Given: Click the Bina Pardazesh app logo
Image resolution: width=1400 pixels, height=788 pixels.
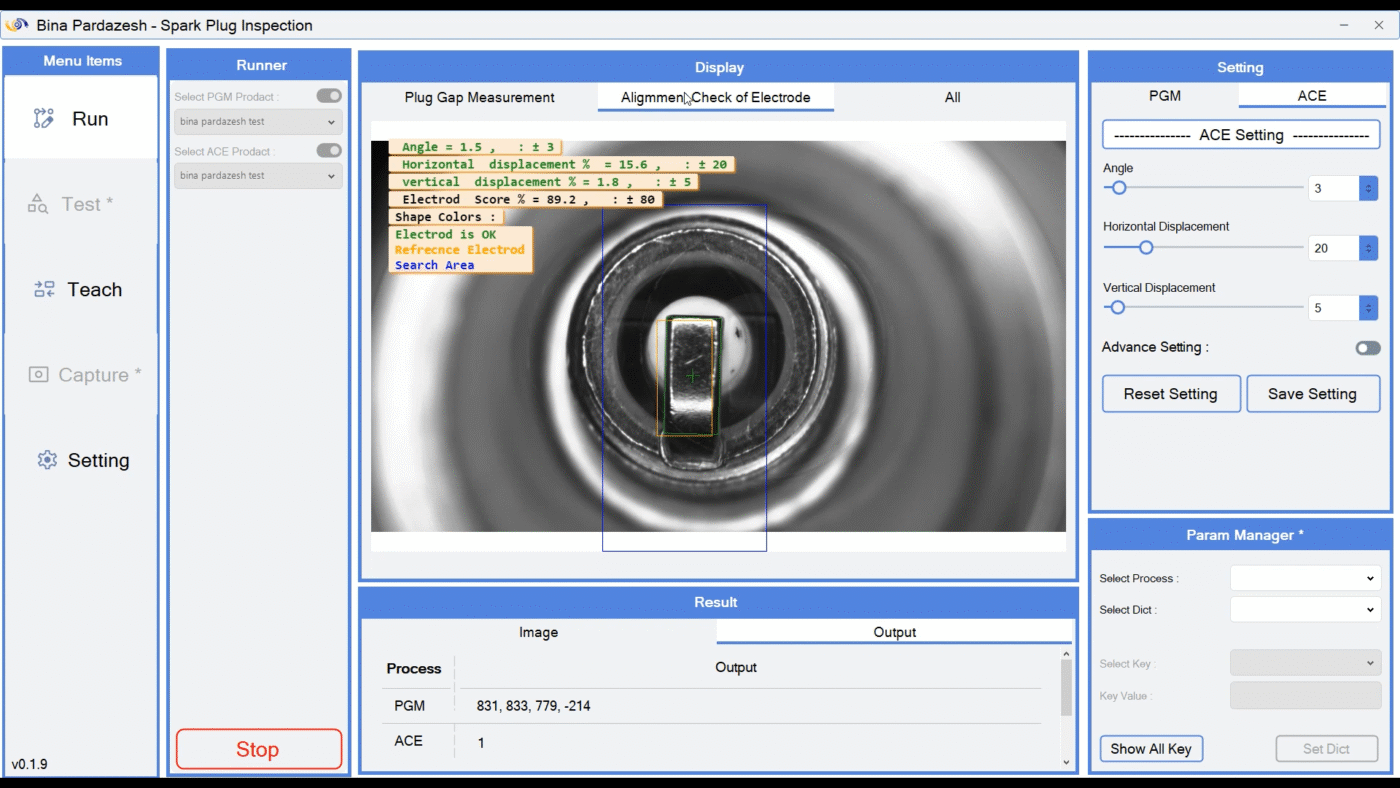Looking at the screenshot, I should pos(17,25).
